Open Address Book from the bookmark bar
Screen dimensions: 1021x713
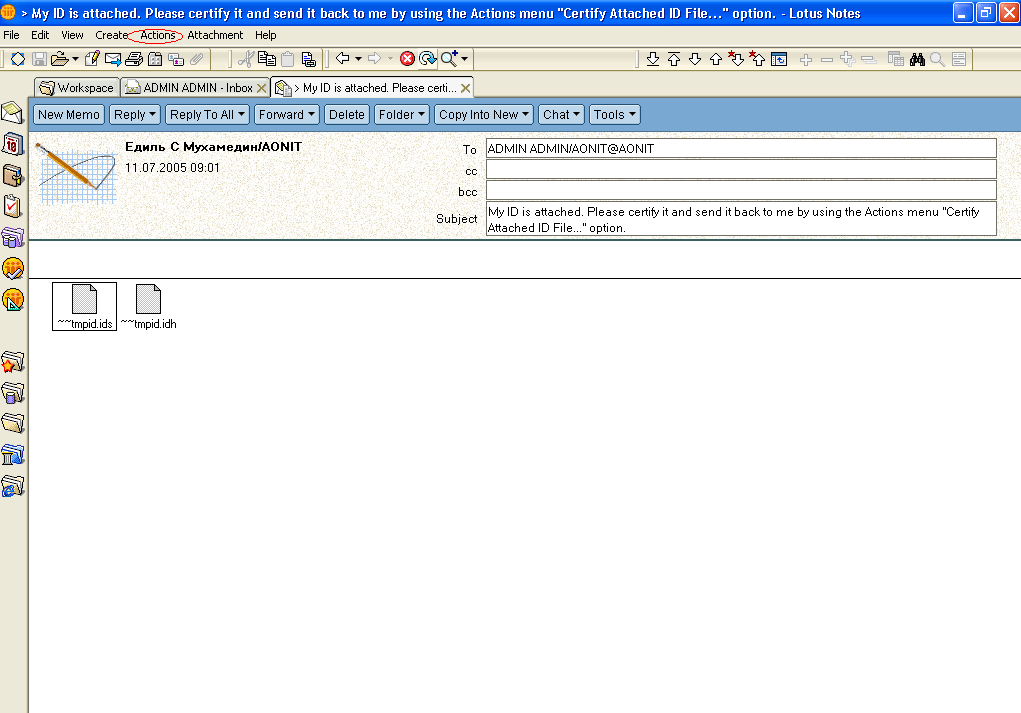pyautogui.click(x=12, y=175)
